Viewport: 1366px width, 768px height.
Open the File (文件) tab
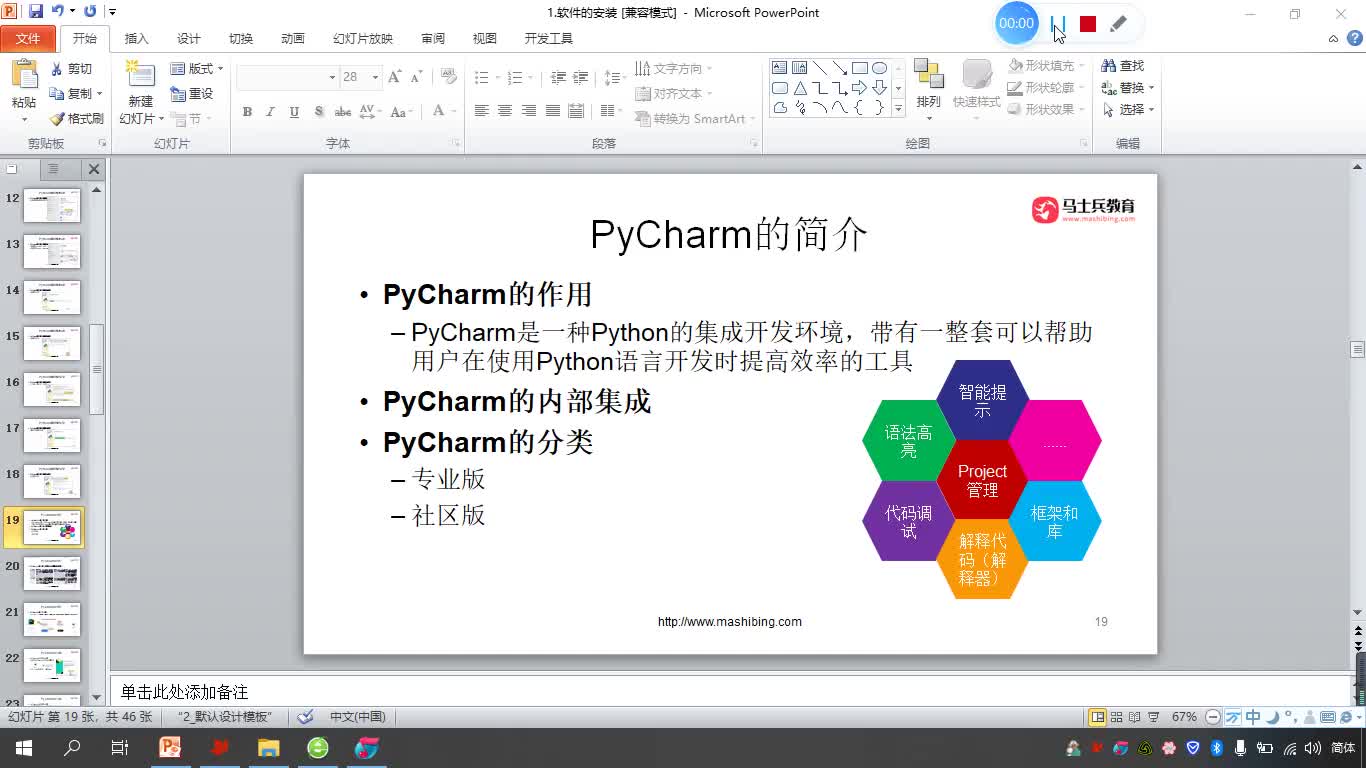28,39
